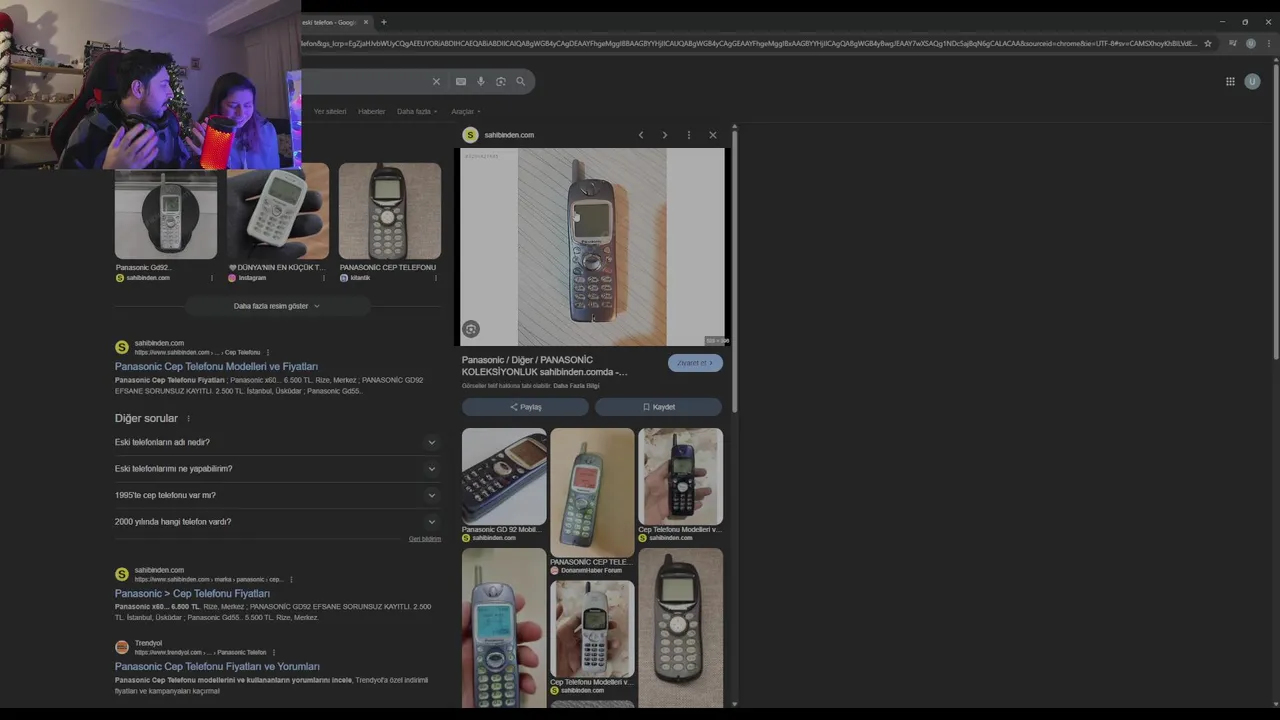Screen dimensions: 1280x720
Task: Click the 'Paylaş' share button
Action: pyautogui.click(x=525, y=407)
